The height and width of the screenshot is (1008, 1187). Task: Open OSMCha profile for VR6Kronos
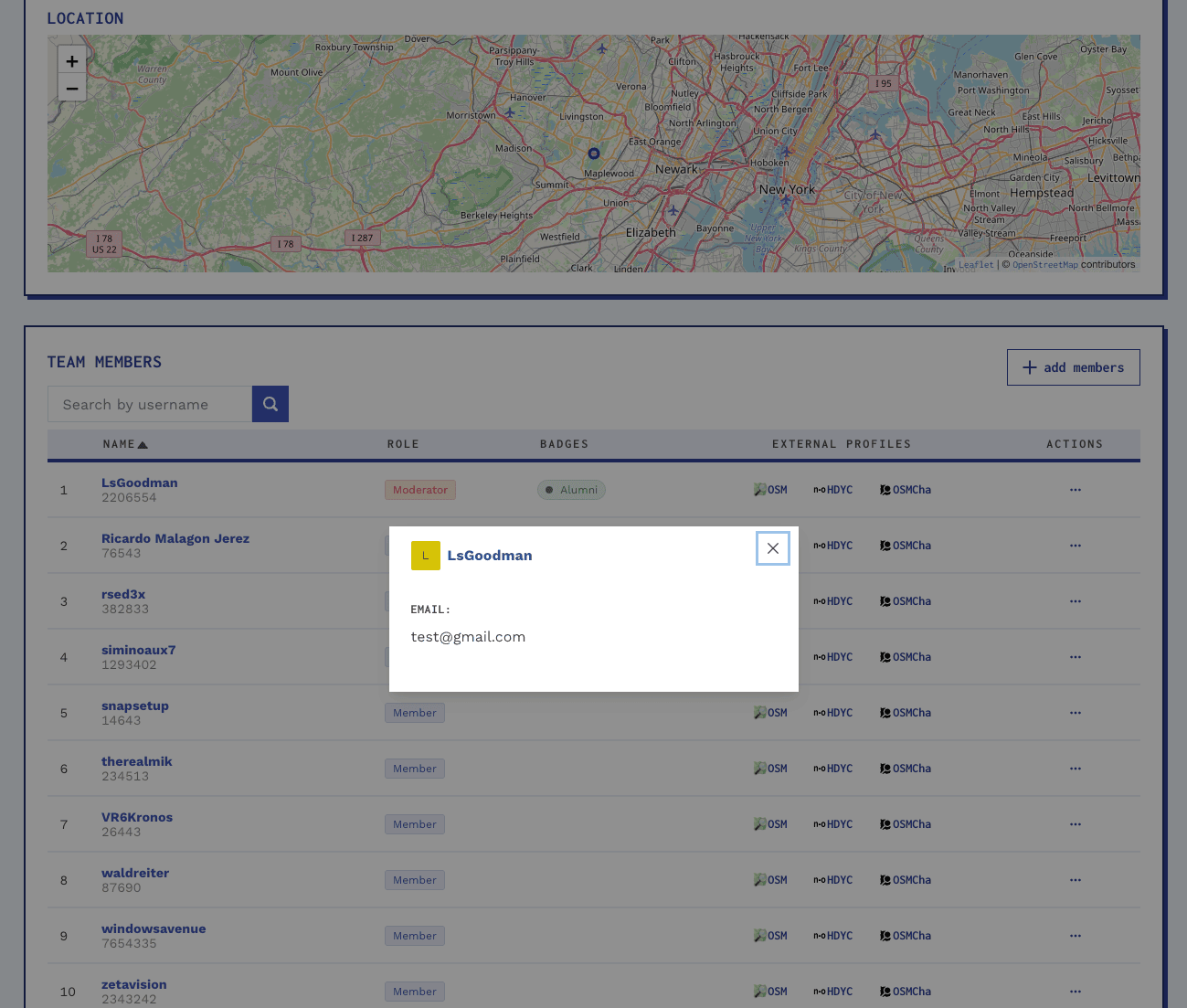coord(906,824)
